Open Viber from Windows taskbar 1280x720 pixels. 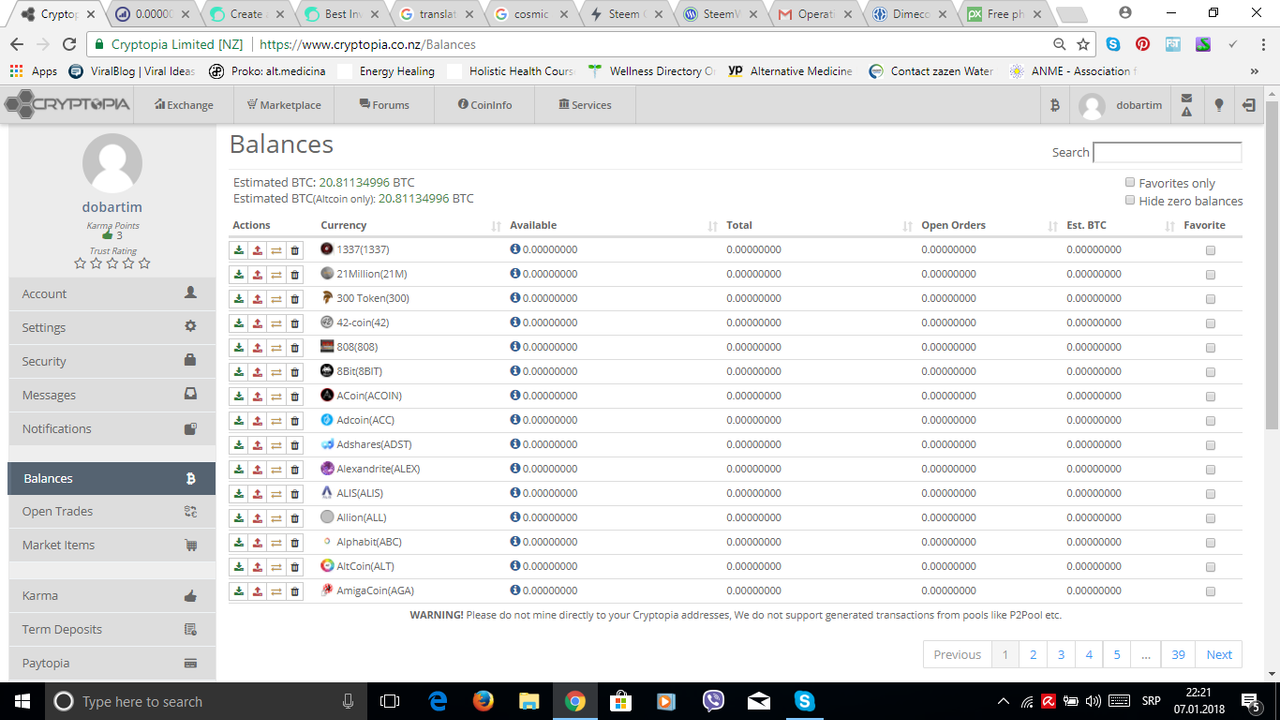coord(713,701)
